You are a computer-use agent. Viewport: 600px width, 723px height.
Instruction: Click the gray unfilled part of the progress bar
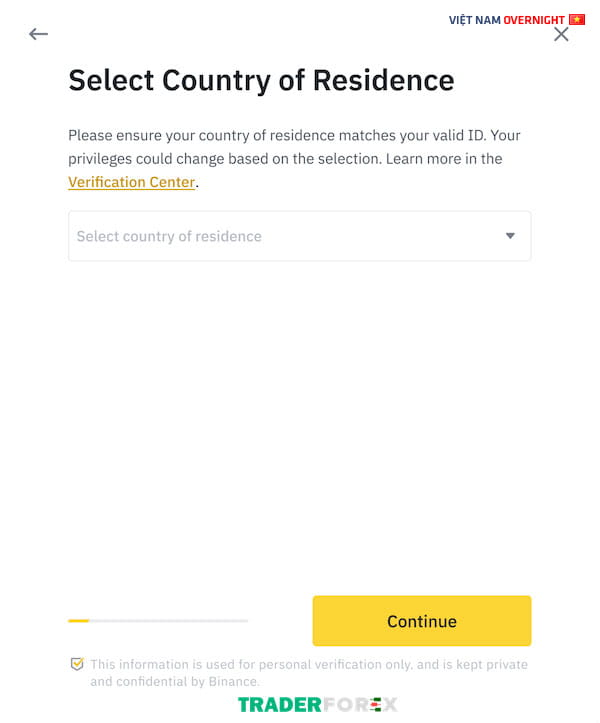coord(168,621)
